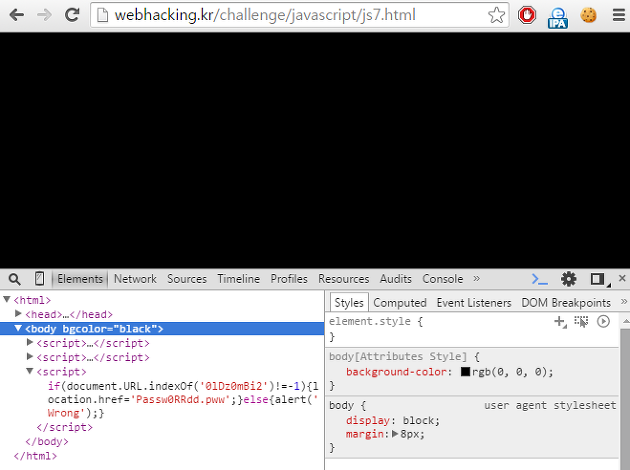Close the DevTools panel
This screenshot has height=470, width=630.
point(622,278)
